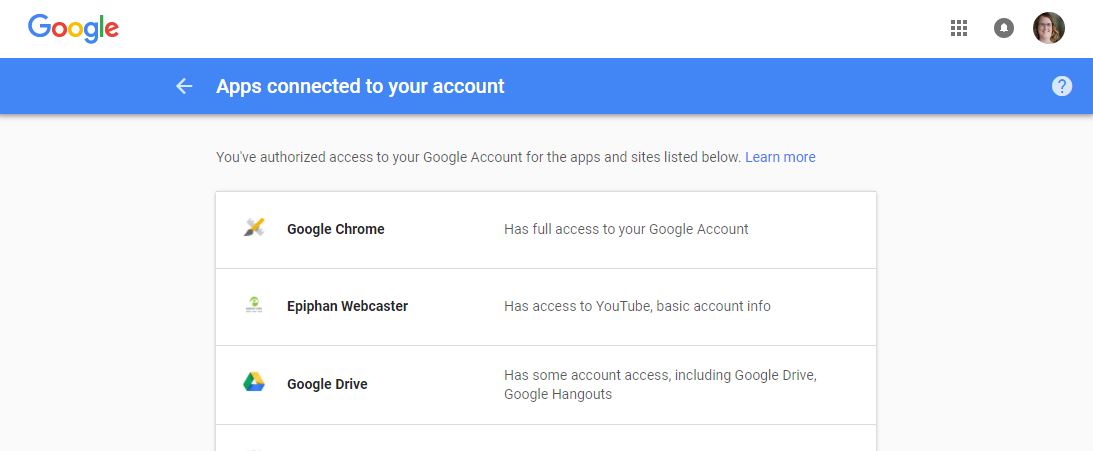
Task: Click the Google Drive triangle icon
Action: [x=254, y=383]
